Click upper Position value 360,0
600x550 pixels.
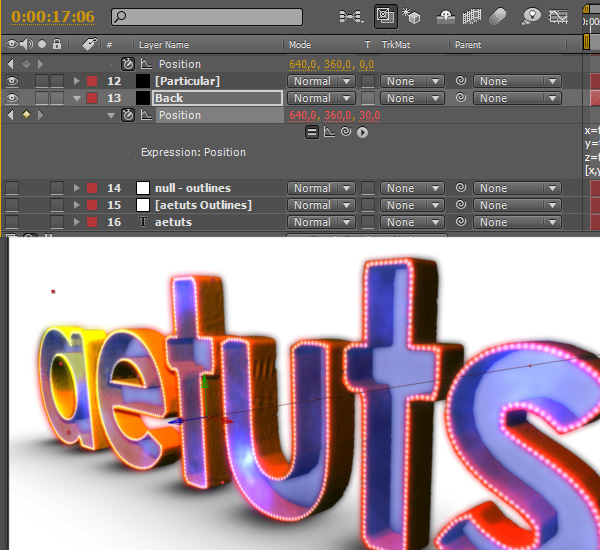tap(338, 64)
